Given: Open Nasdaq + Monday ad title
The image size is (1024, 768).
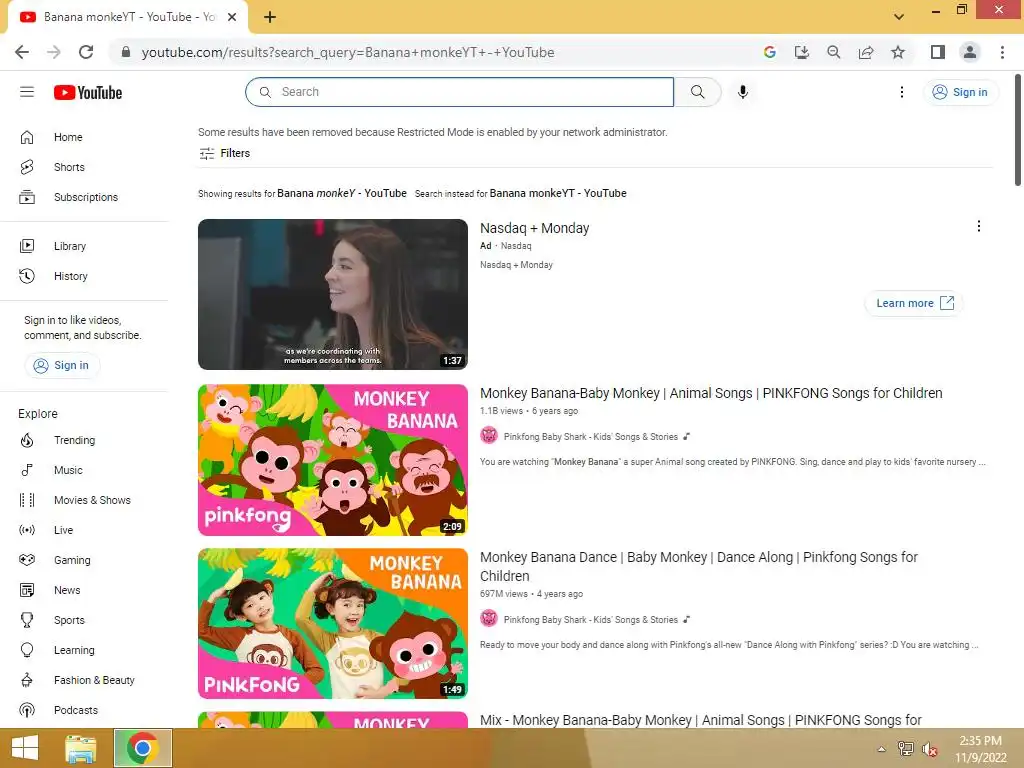Looking at the screenshot, I should [534, 228].
